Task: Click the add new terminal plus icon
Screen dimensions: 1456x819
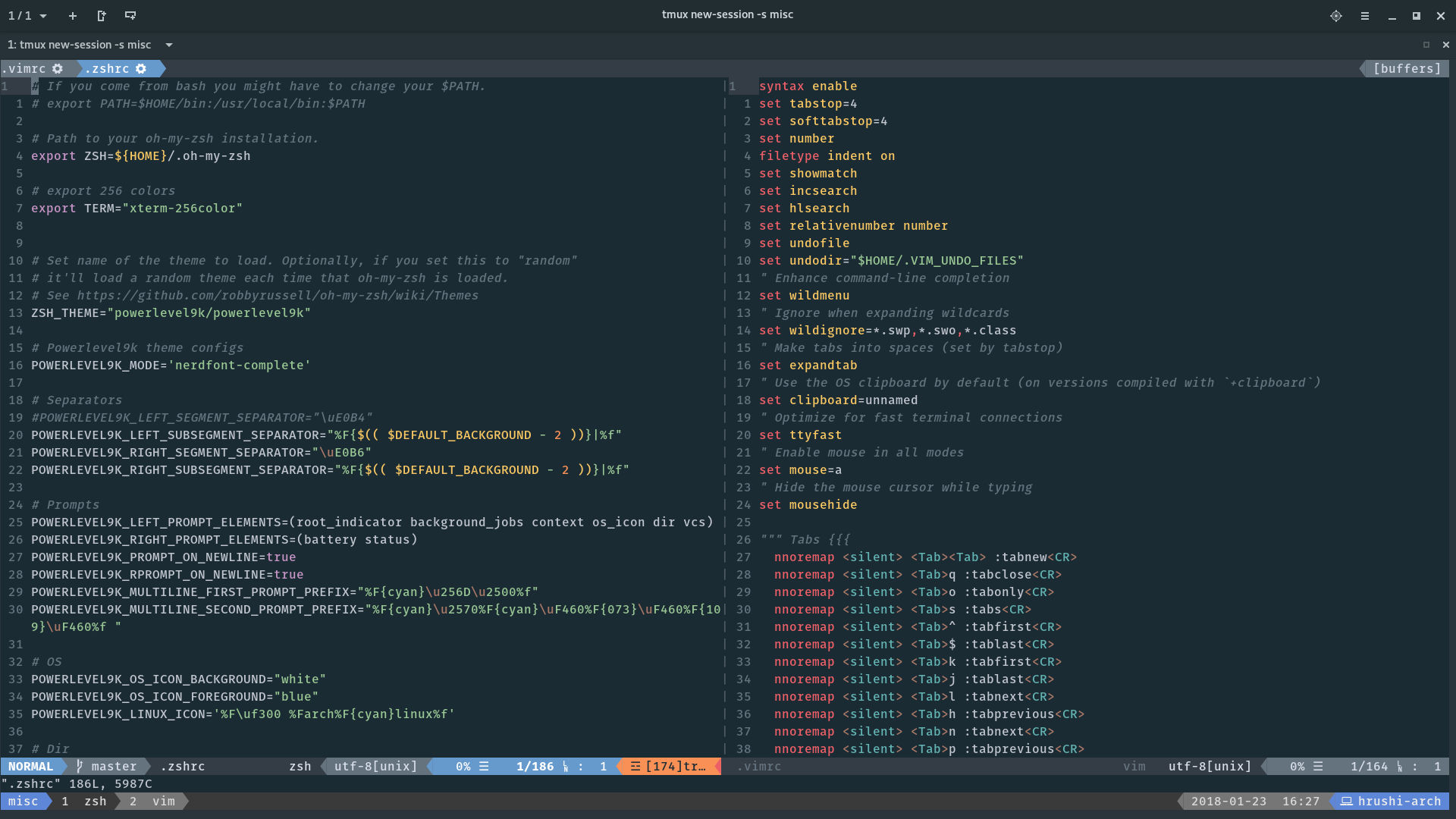Action: coord(72,16)
